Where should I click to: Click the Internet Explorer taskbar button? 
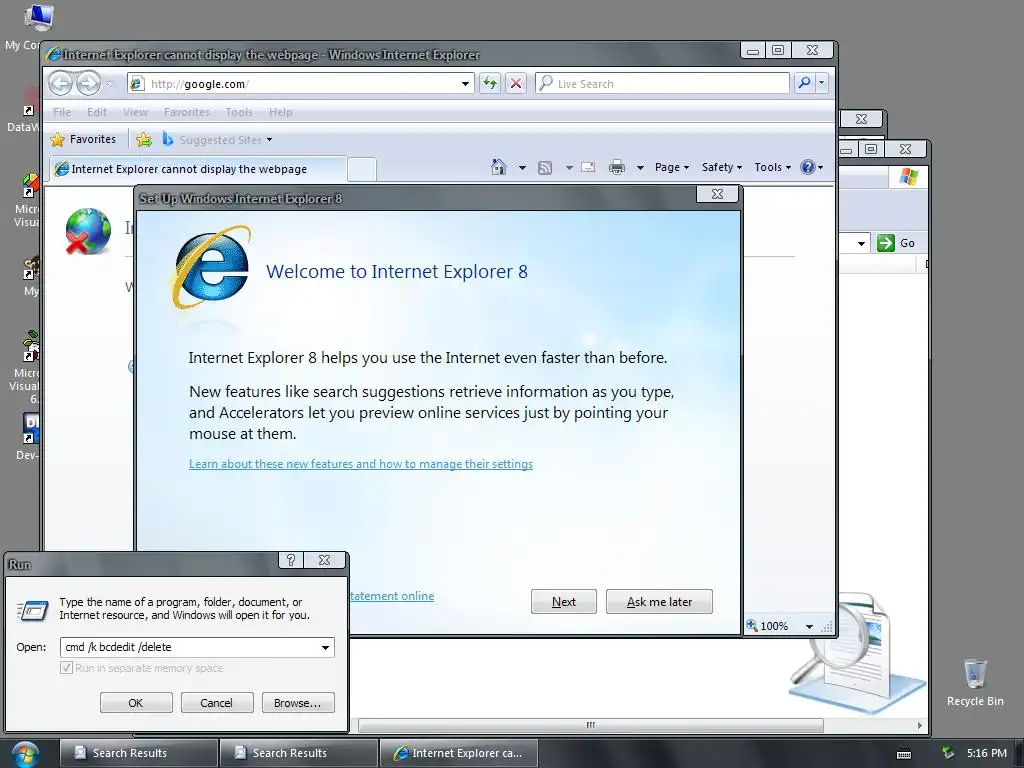click(458, 753)
